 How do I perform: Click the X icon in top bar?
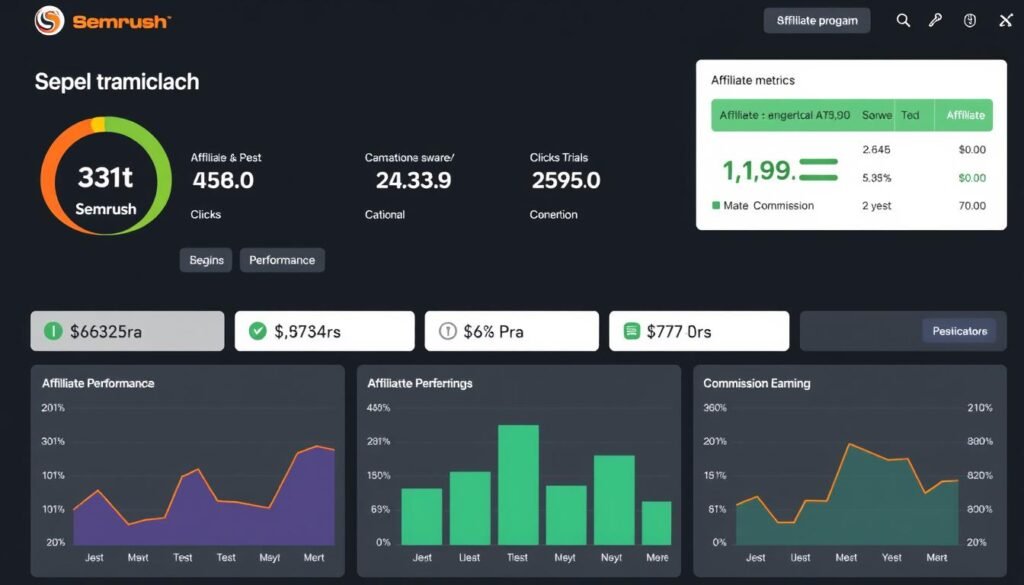[1005, 20]
